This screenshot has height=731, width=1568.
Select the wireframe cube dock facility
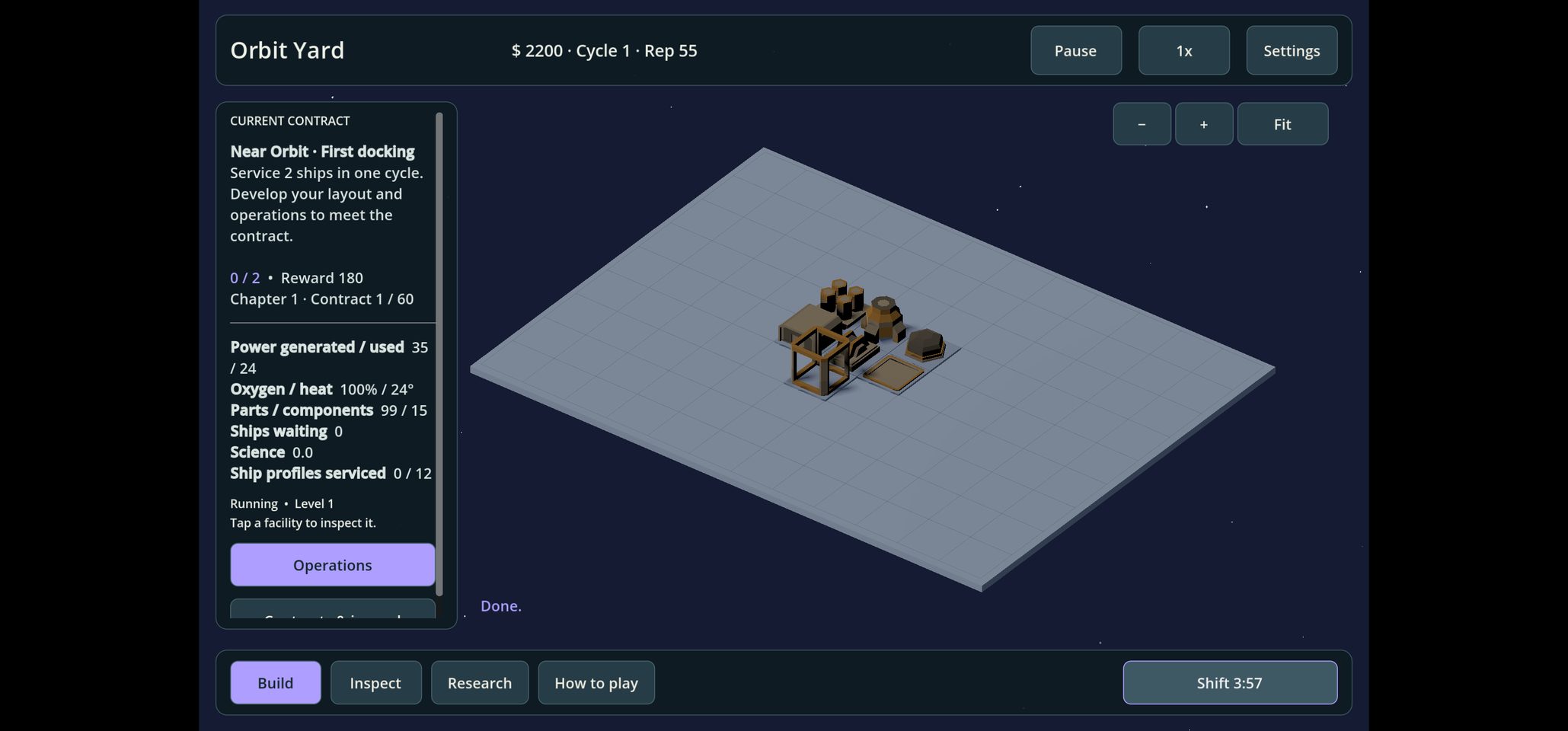point(819,362)
